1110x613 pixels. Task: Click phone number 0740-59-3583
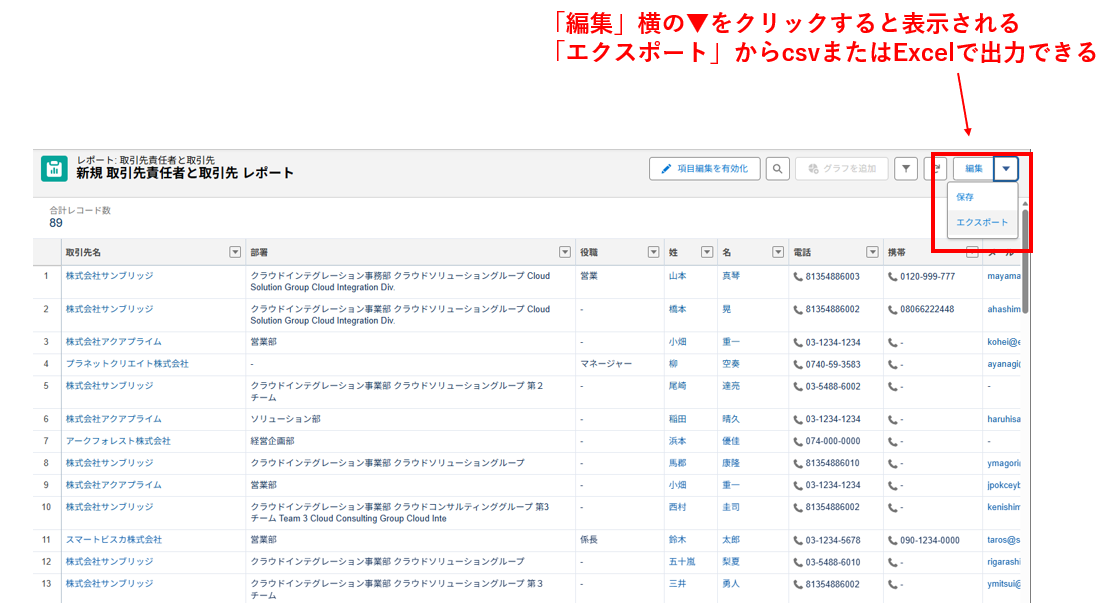(x=833, y=365)
